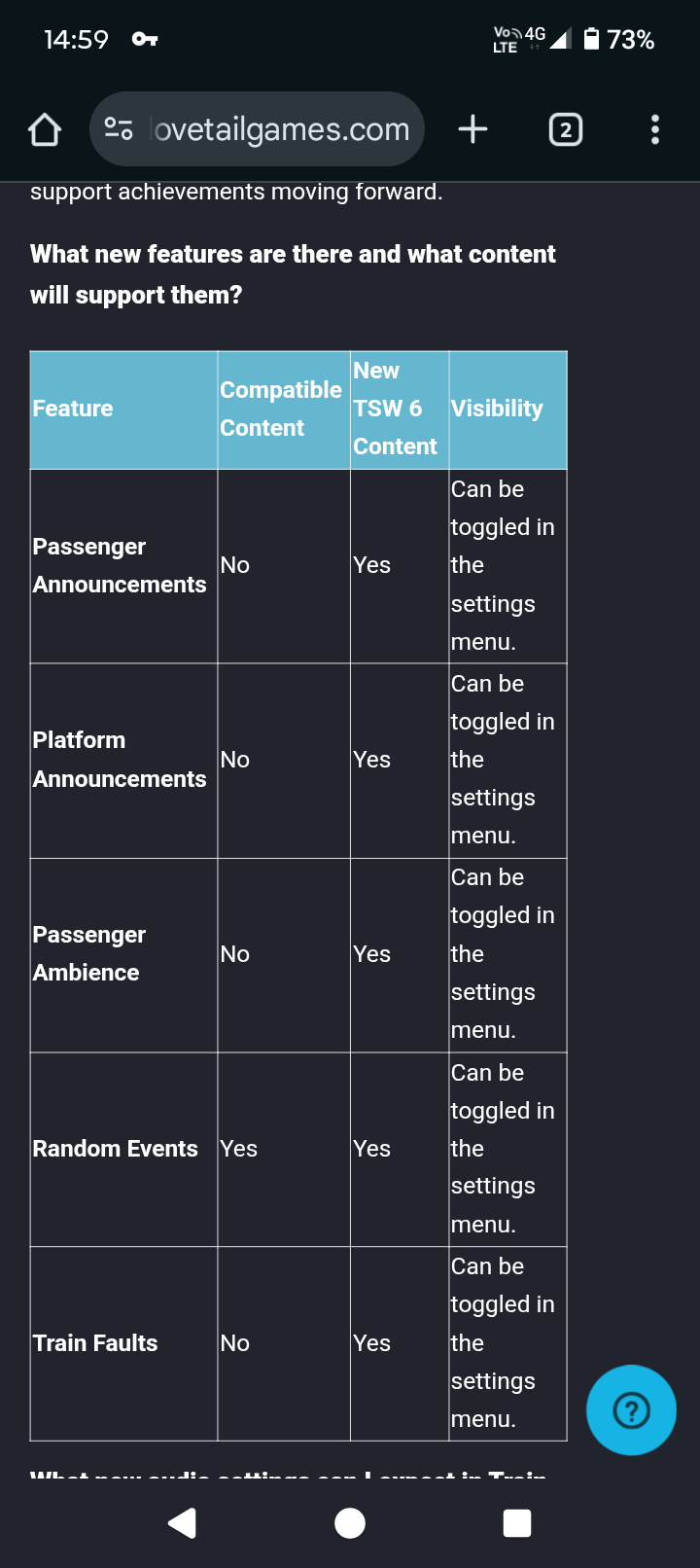700x1568 pixels.
Task: Open the tab switcher showing 2 tabs
Action: tap(566, 129)
